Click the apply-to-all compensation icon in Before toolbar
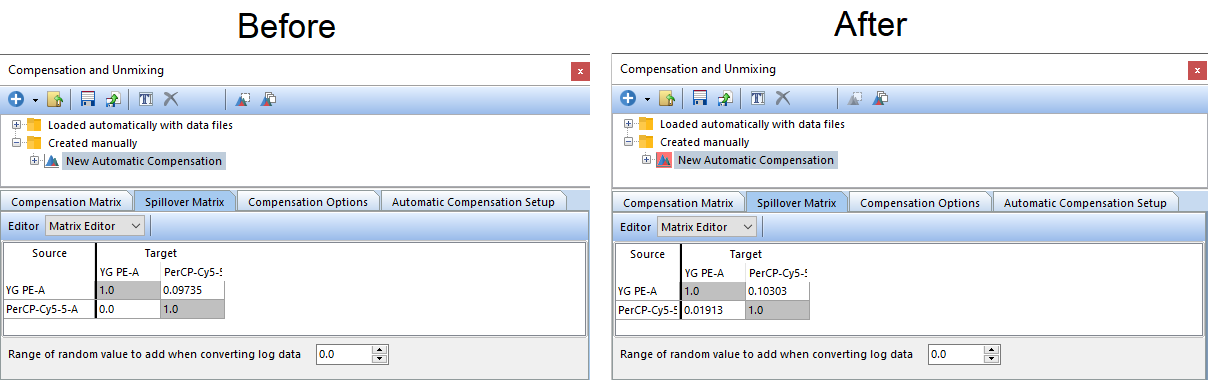 (268, 99)
